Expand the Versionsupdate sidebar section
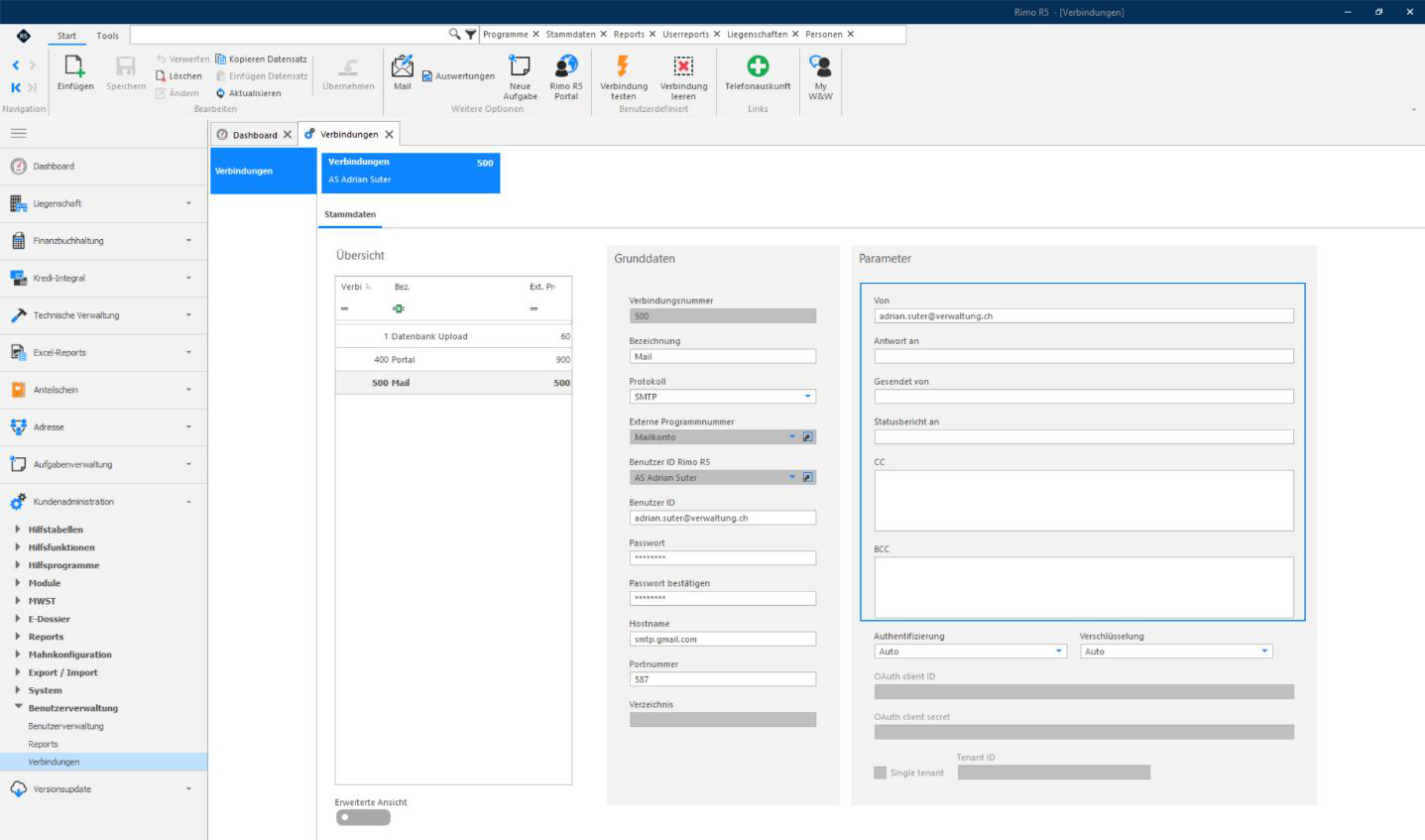1425x840 pixels. 103,789
